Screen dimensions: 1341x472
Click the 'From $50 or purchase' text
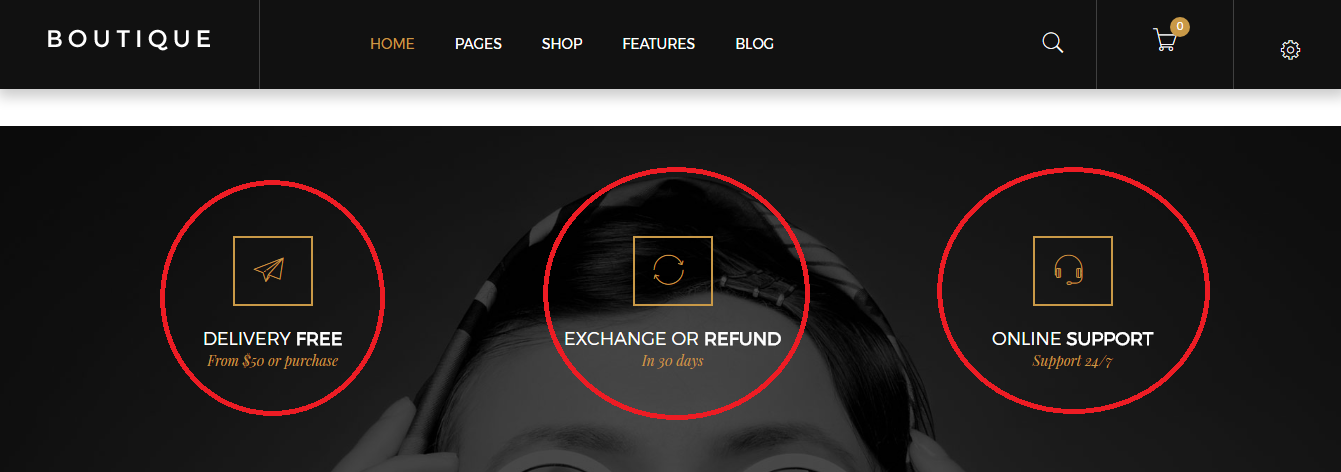pos(273,361)
